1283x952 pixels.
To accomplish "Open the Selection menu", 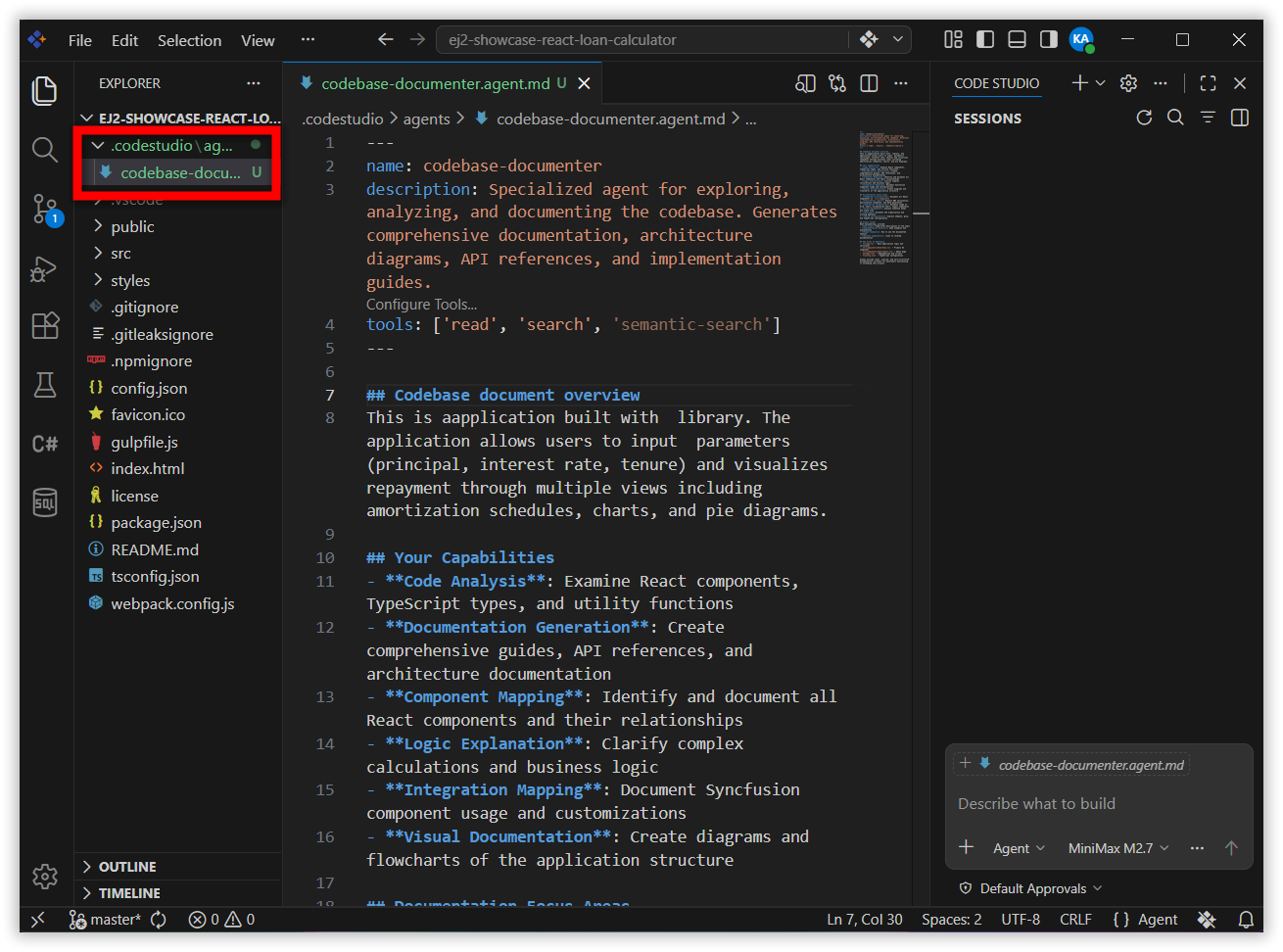I will (x=189, y=40).
